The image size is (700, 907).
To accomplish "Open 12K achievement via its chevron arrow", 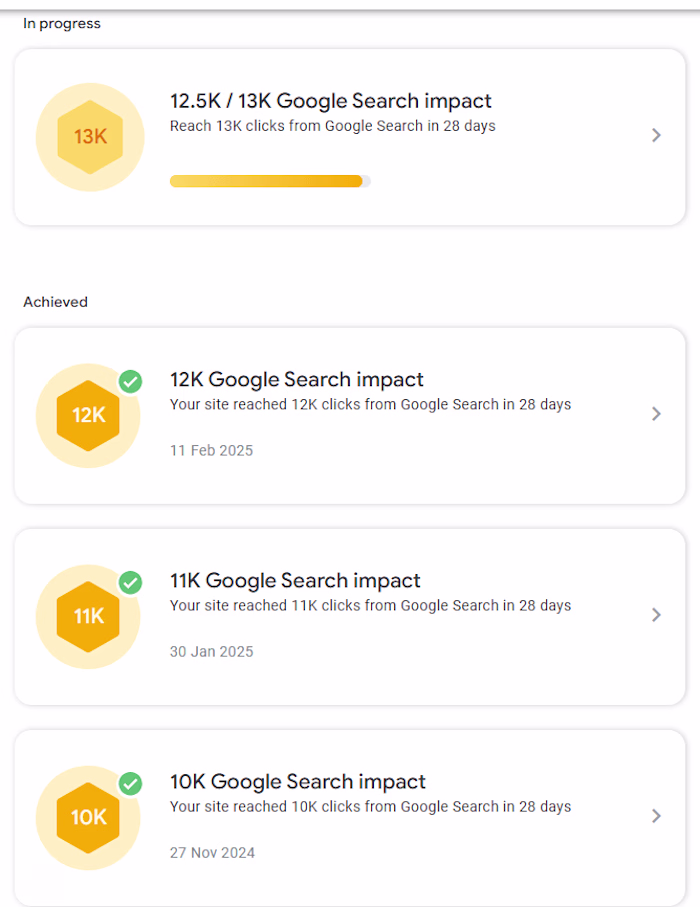I will pos(656,414).
